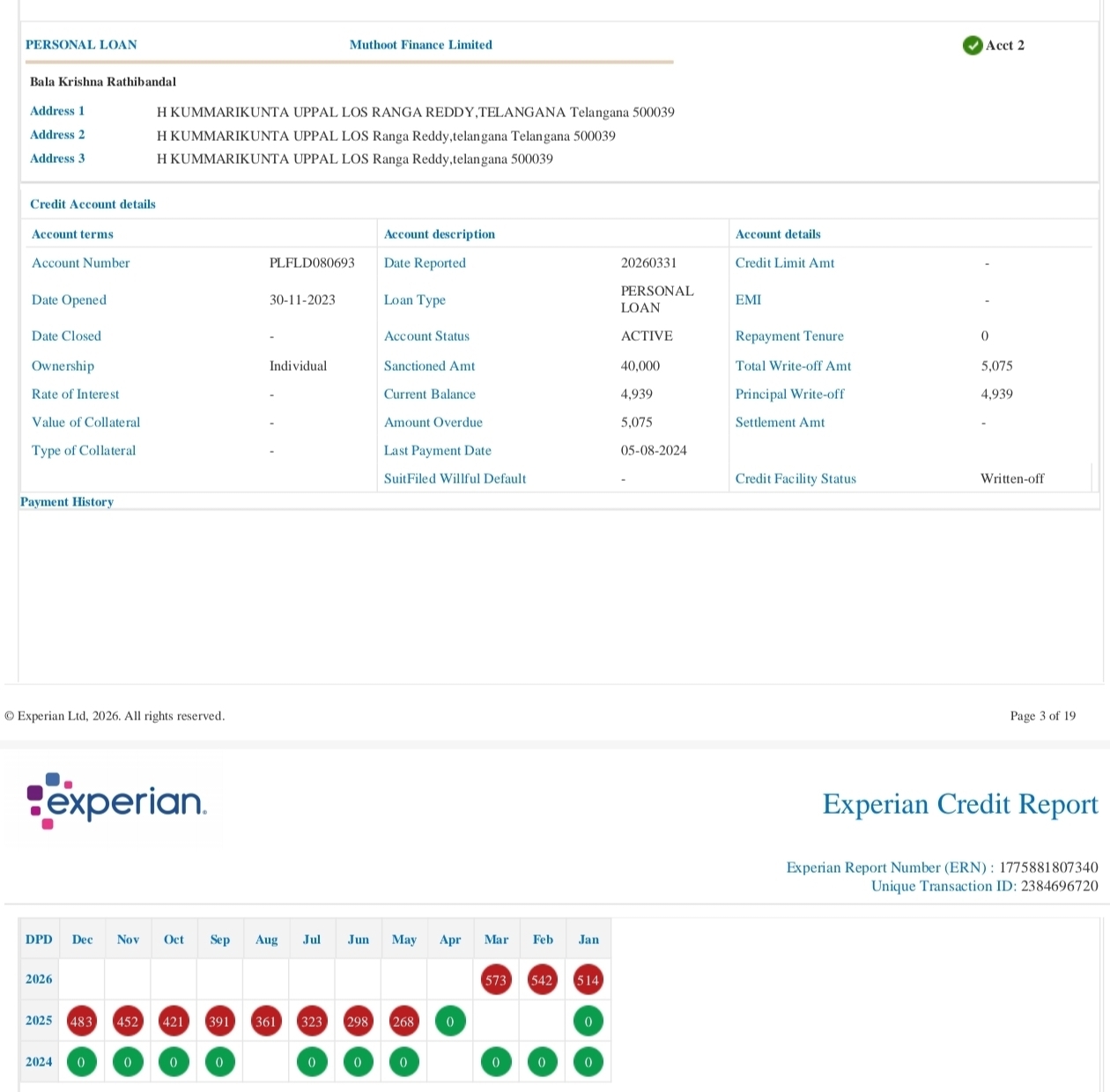Click the red 483 December 2025 badge
The image size is (1110, 1092).
[x=81, y=1022]
